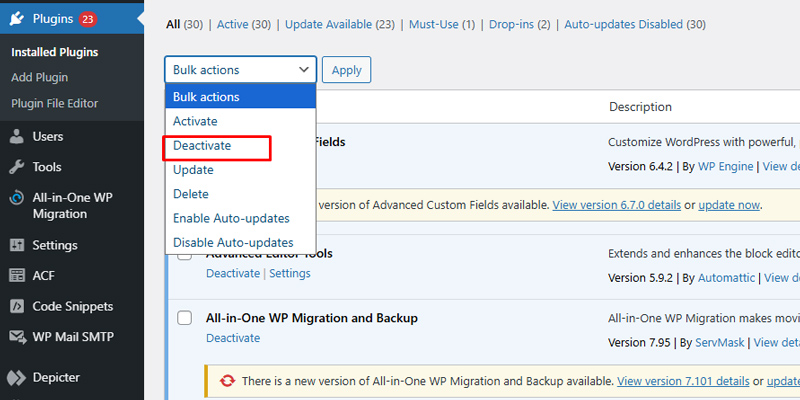
Task: Tick the All-in-One WP Migration and Backup checkbox
Action: click(184, 318)
